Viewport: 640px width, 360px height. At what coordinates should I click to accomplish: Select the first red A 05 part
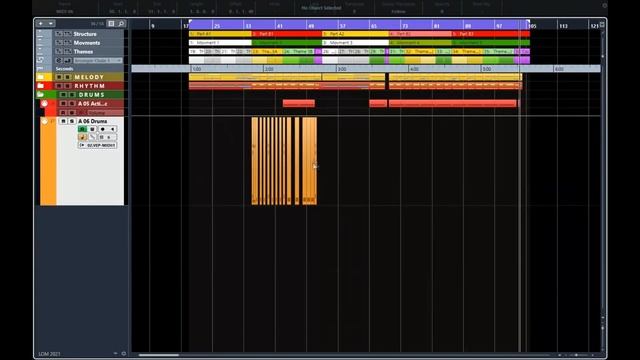pos(299,104)
